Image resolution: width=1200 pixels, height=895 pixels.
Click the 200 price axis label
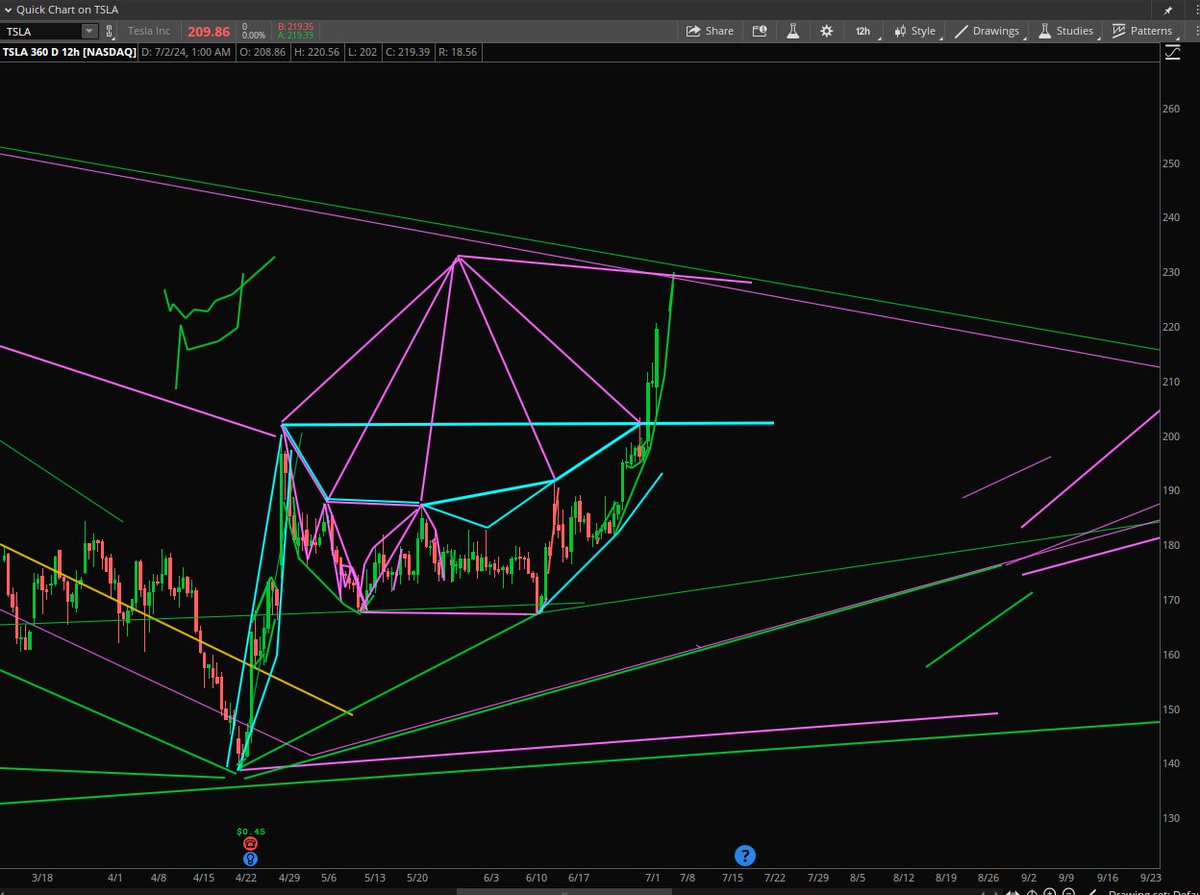pyautogui.click(x=1171, y=437)
